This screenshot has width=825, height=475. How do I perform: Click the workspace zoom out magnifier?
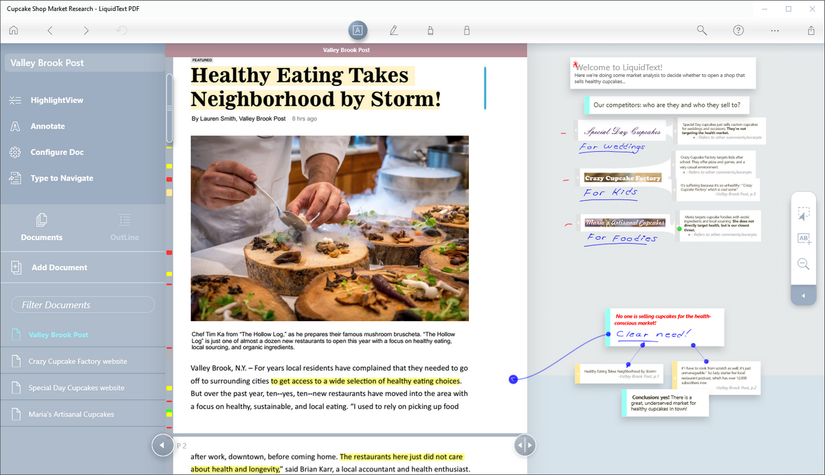click(x=803, y=264)
